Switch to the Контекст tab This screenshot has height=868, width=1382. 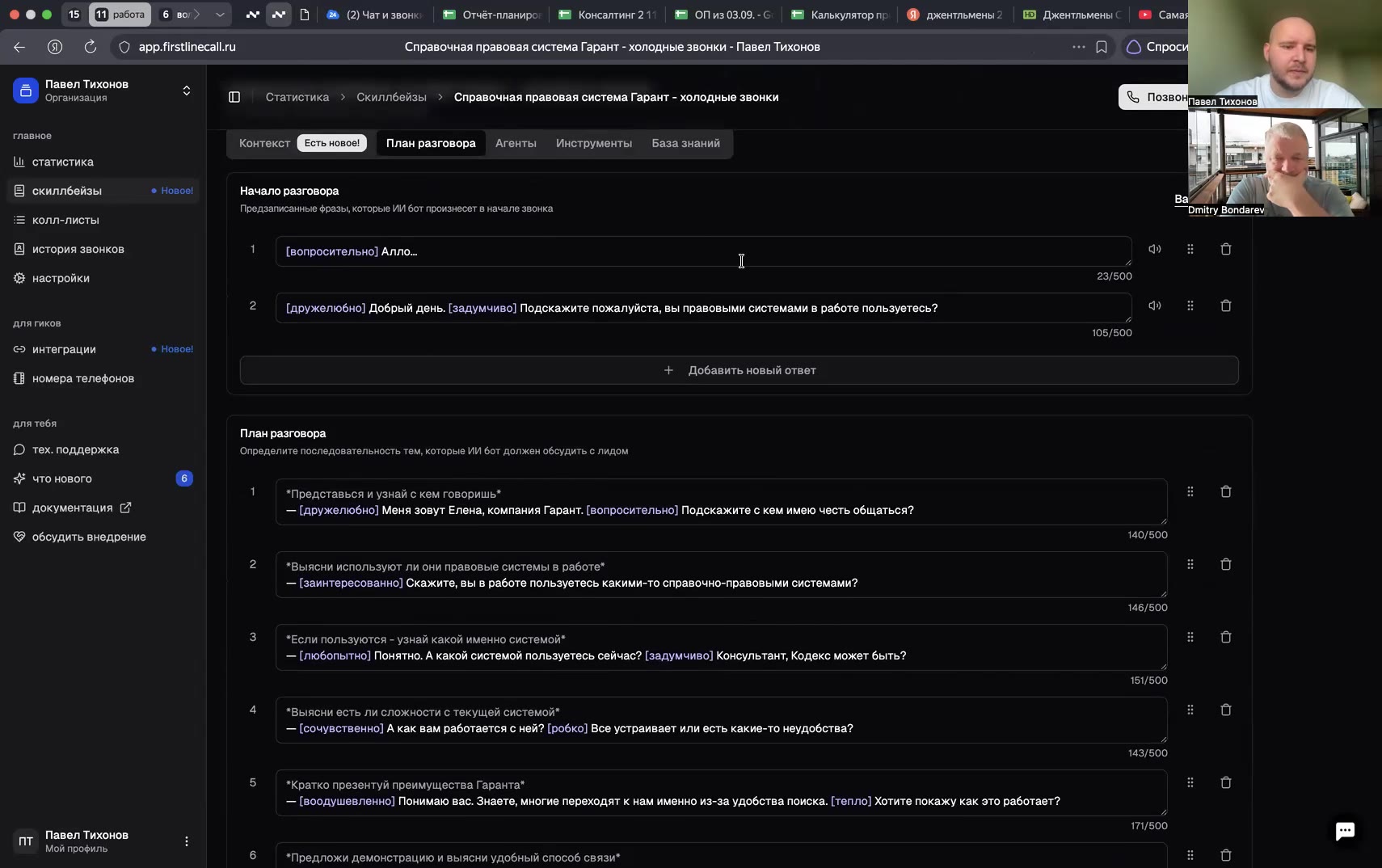(x=264, y=143)
